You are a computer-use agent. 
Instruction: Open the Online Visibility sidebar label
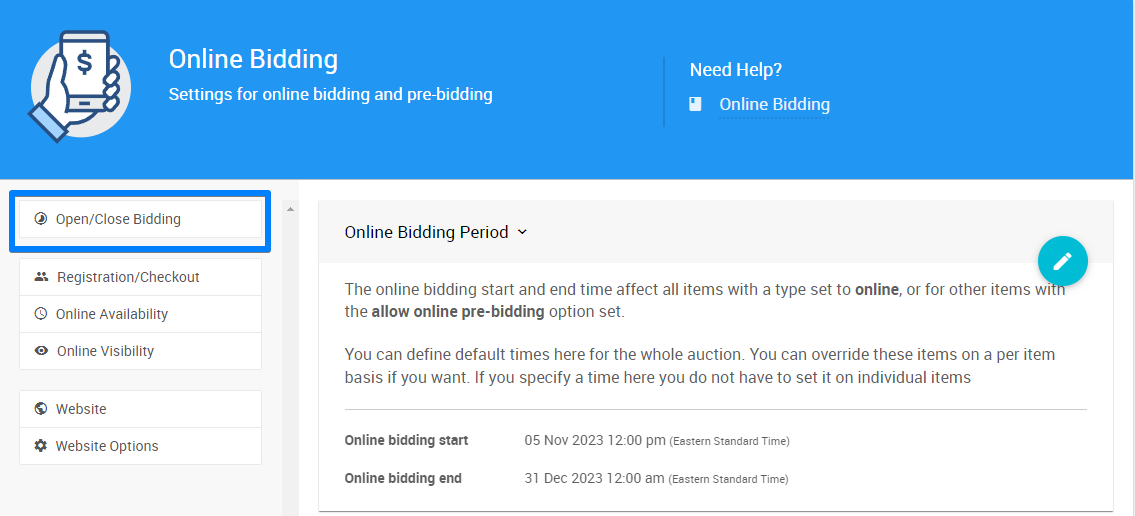point(105,351)
